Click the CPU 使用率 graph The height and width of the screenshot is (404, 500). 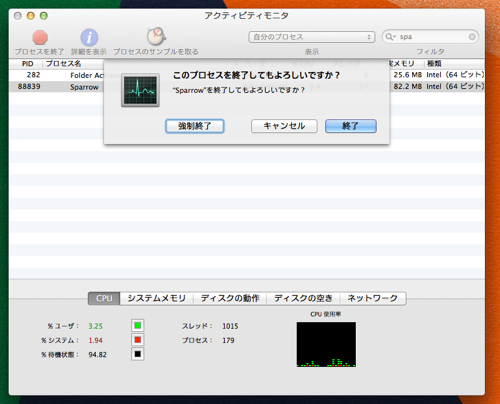click(326, 344)
